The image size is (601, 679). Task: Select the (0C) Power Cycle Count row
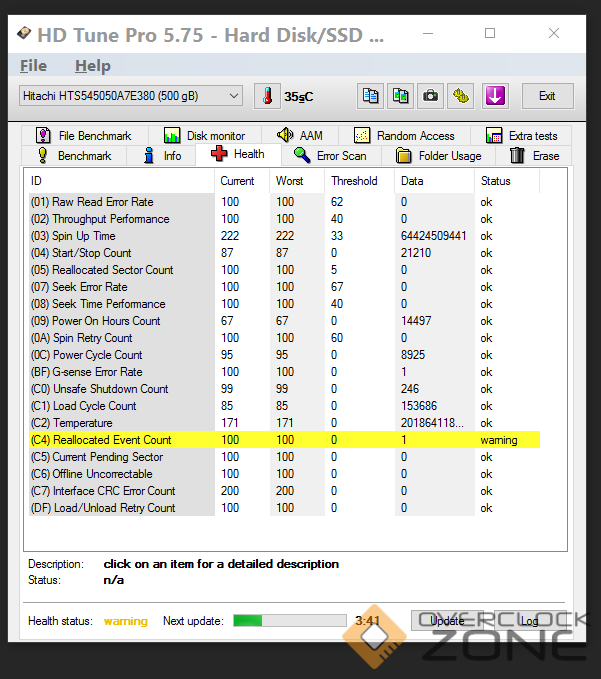[284, 355]
